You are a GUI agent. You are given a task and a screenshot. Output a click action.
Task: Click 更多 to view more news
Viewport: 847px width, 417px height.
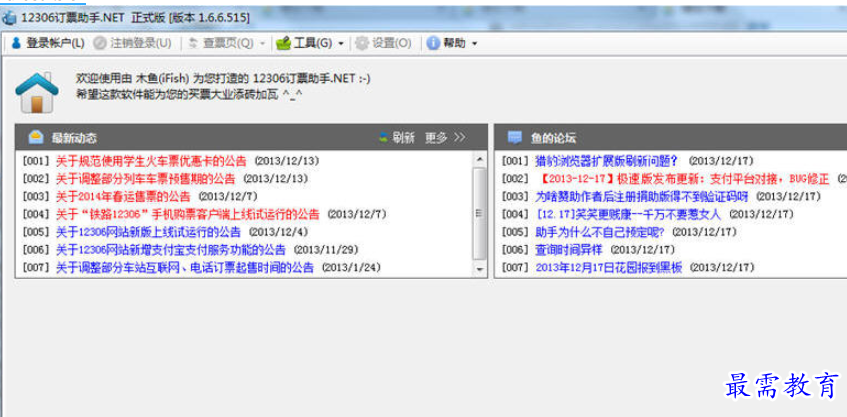tap(436, 138)
